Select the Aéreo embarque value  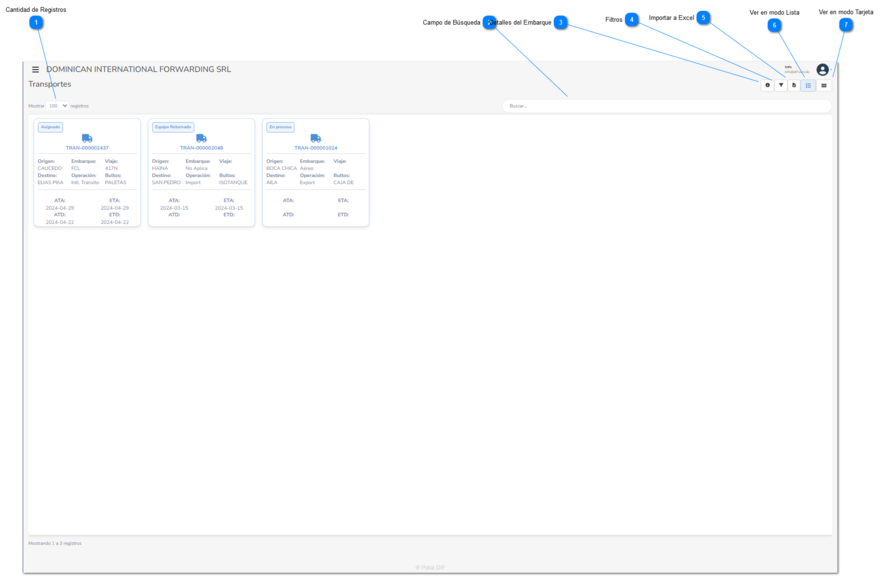click(307, 168)
